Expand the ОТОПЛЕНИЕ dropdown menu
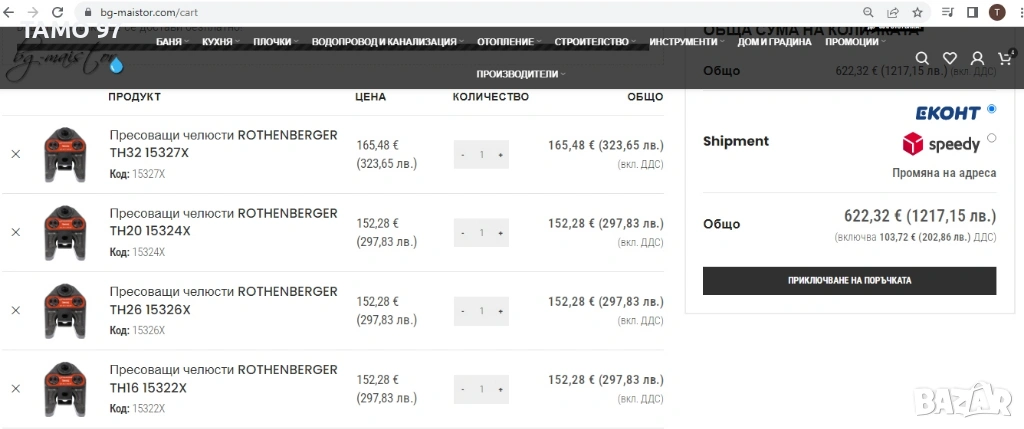Image resolution: width=1024 pixels, height=429 pixels. coord(508,42)
